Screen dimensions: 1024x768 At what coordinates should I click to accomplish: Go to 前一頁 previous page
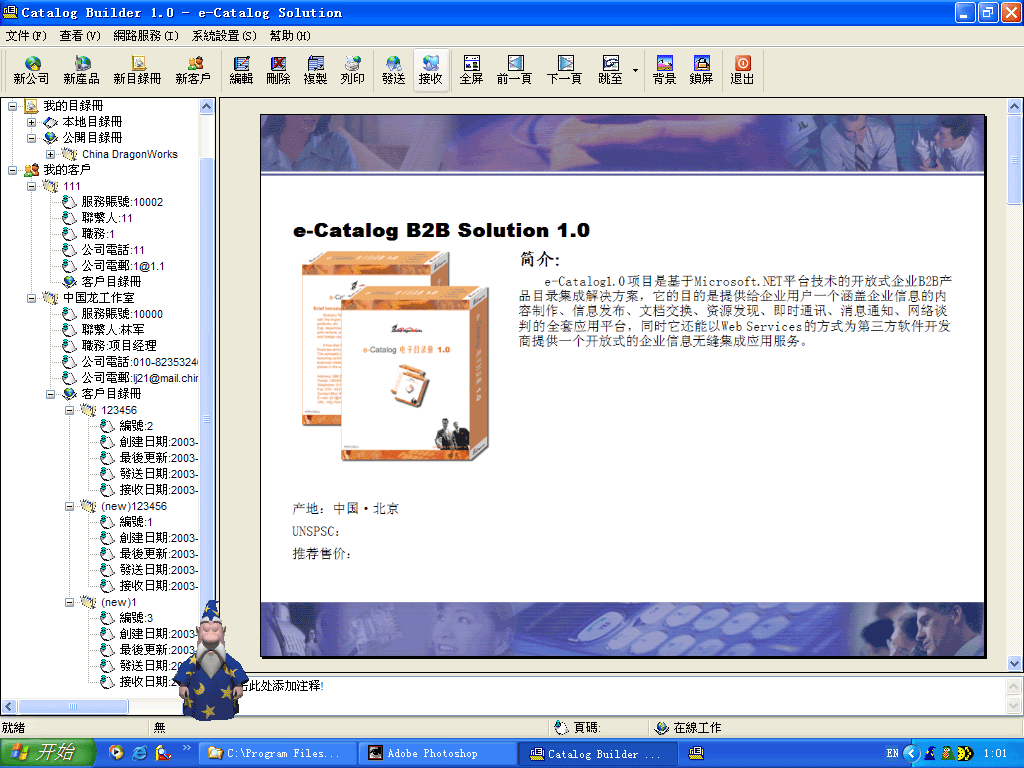(515, 71)
